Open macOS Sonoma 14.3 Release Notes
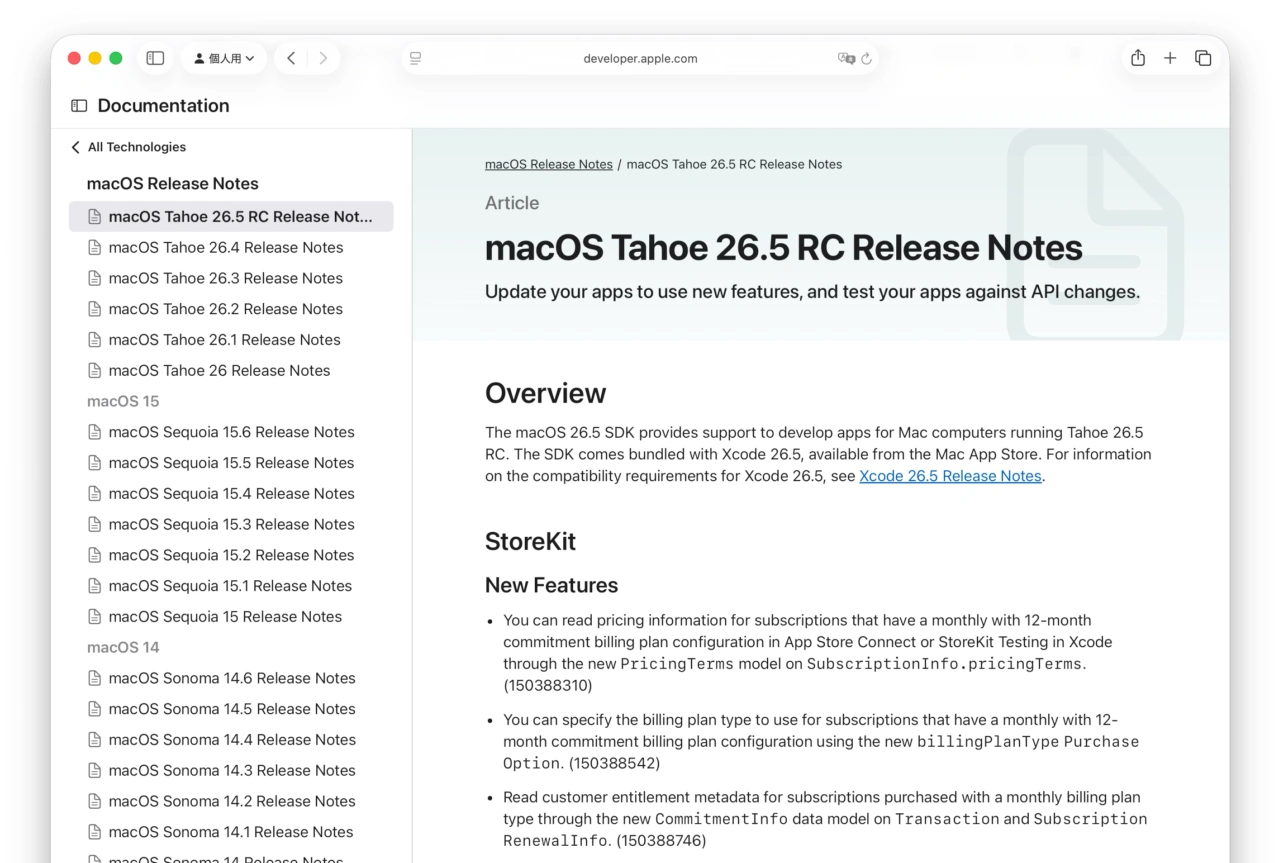This screenshot has height=863, width=1280. (232, 770)
